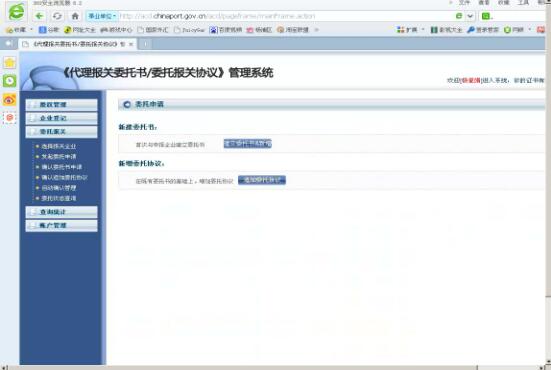Screen dimensions: 551x370
Task: Open the 谷歌 bookmark
Action: pyautogui.click(x=49, y=30)
